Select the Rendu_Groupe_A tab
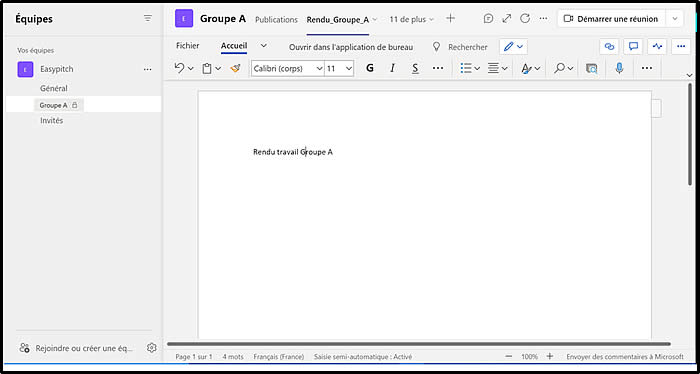 pyautogui.click(x=338, y=20)
